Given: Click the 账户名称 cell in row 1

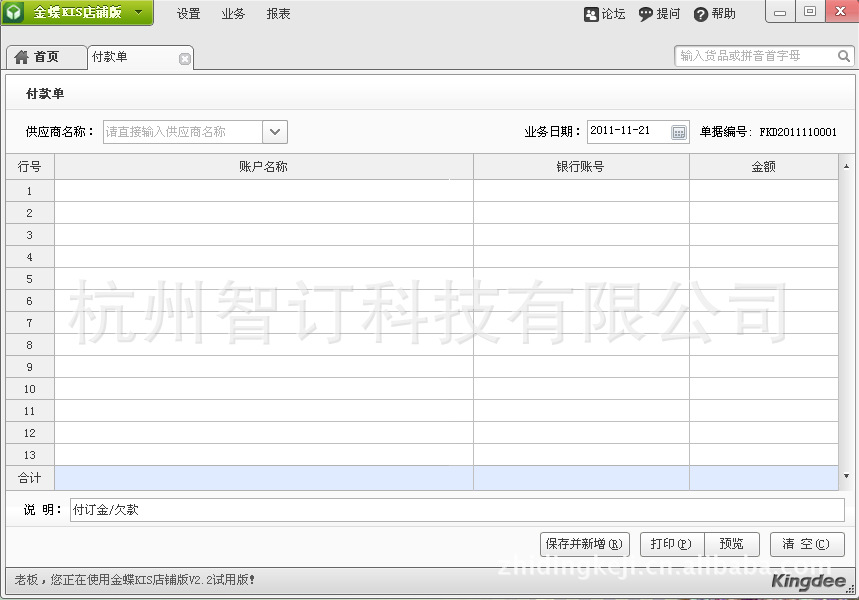Looking at the screenshot, I should [263, 191].
